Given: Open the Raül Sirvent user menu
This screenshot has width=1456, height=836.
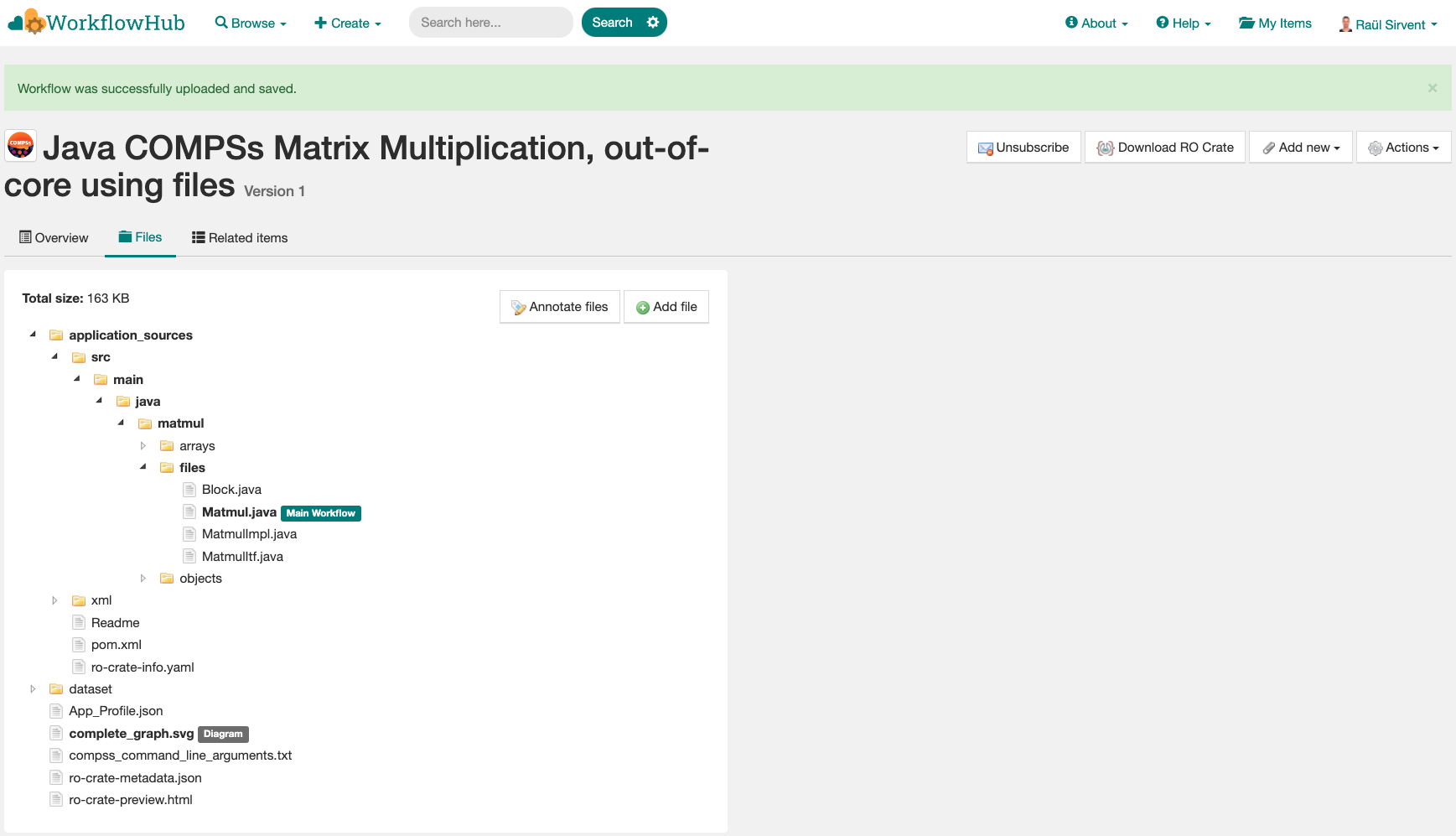Looking at the screenshot, I should click(x=1388, y=24).
